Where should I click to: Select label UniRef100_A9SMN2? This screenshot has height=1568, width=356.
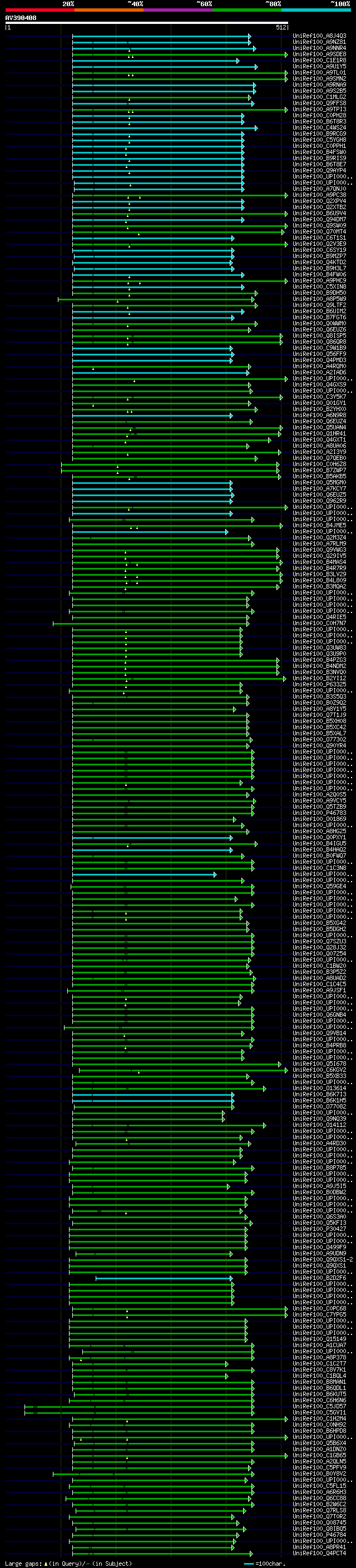point(319,78)
